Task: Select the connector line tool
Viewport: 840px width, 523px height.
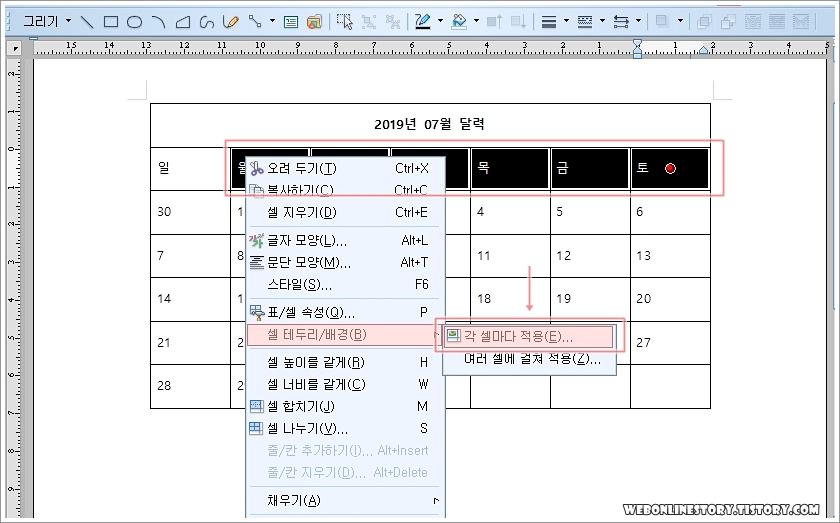Action: (255, 22)
